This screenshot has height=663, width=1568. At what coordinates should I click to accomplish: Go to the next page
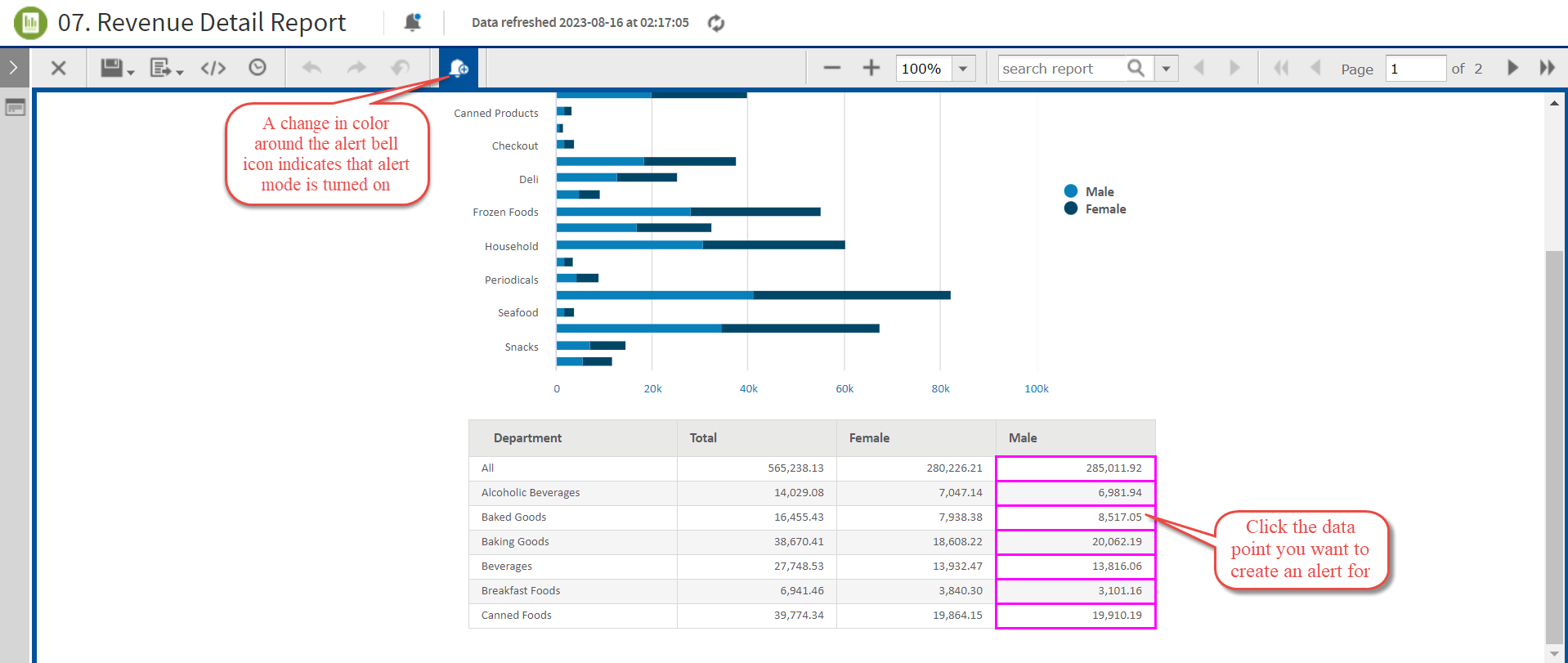pos(1512,68)
